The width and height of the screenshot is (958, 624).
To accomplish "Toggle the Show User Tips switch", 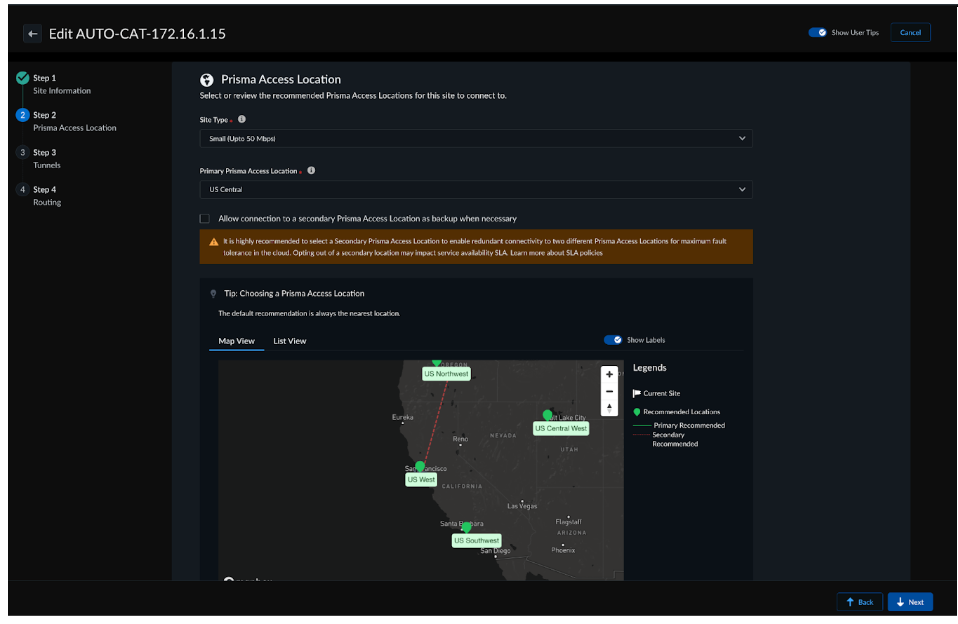I will click(817, 32).
